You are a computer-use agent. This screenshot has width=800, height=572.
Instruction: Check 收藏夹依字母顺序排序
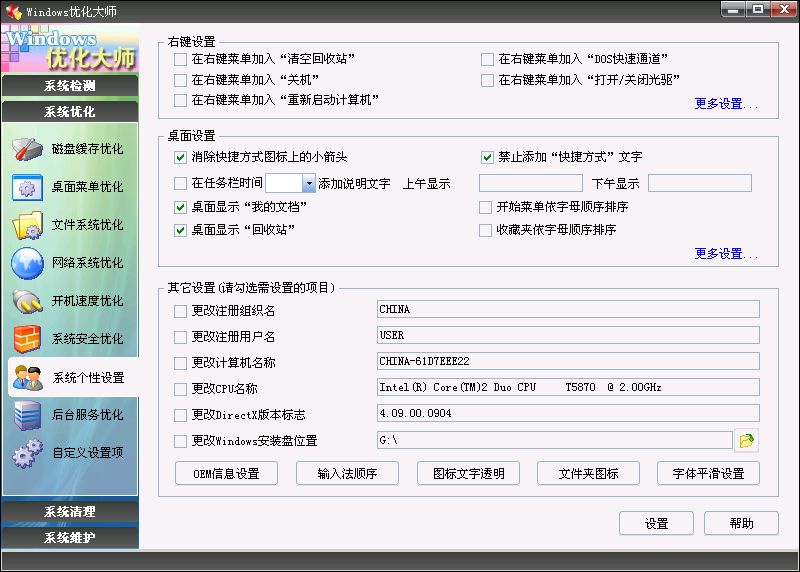click(485, 230)
